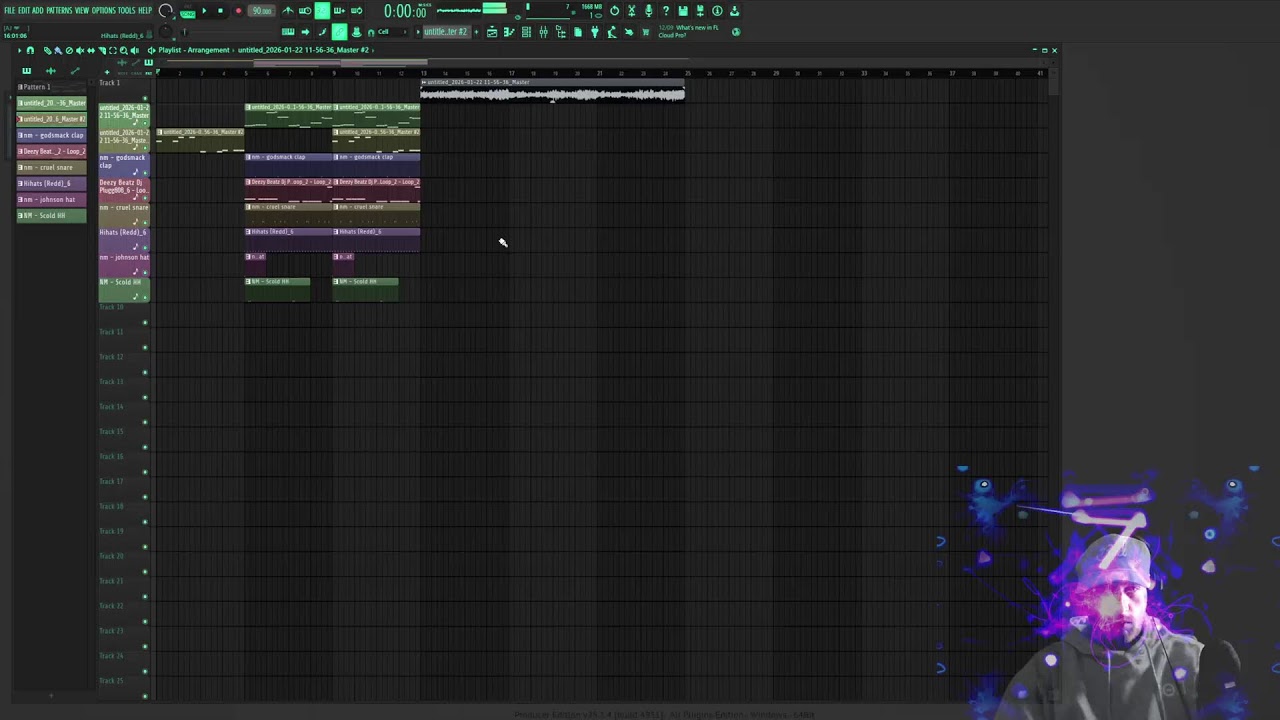Viewport: 1280px width, 720px height.
Task: Click the scissors icon in top toolbar
Action: [631, 11]
